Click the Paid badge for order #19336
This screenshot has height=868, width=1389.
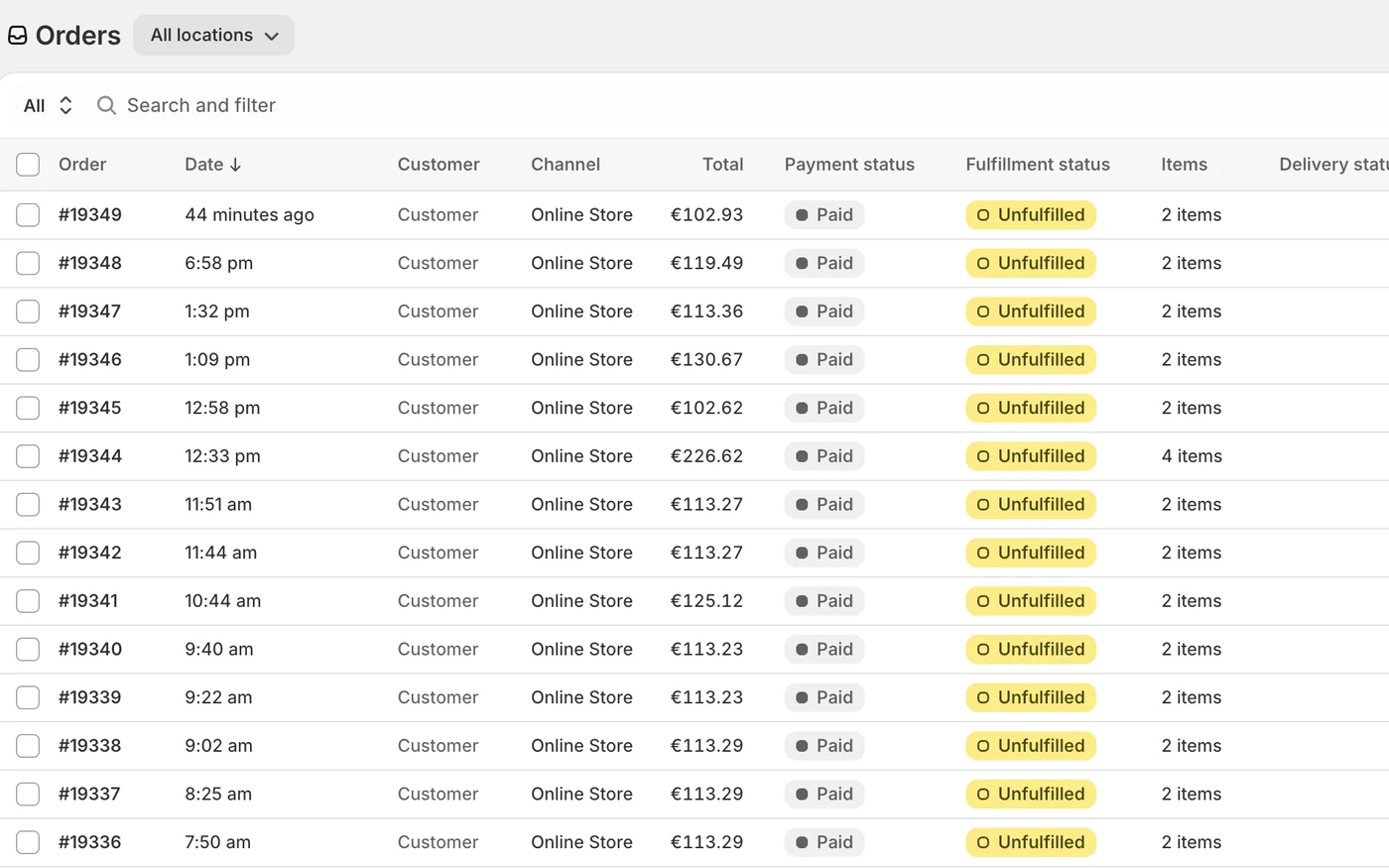tap(824, 842)
